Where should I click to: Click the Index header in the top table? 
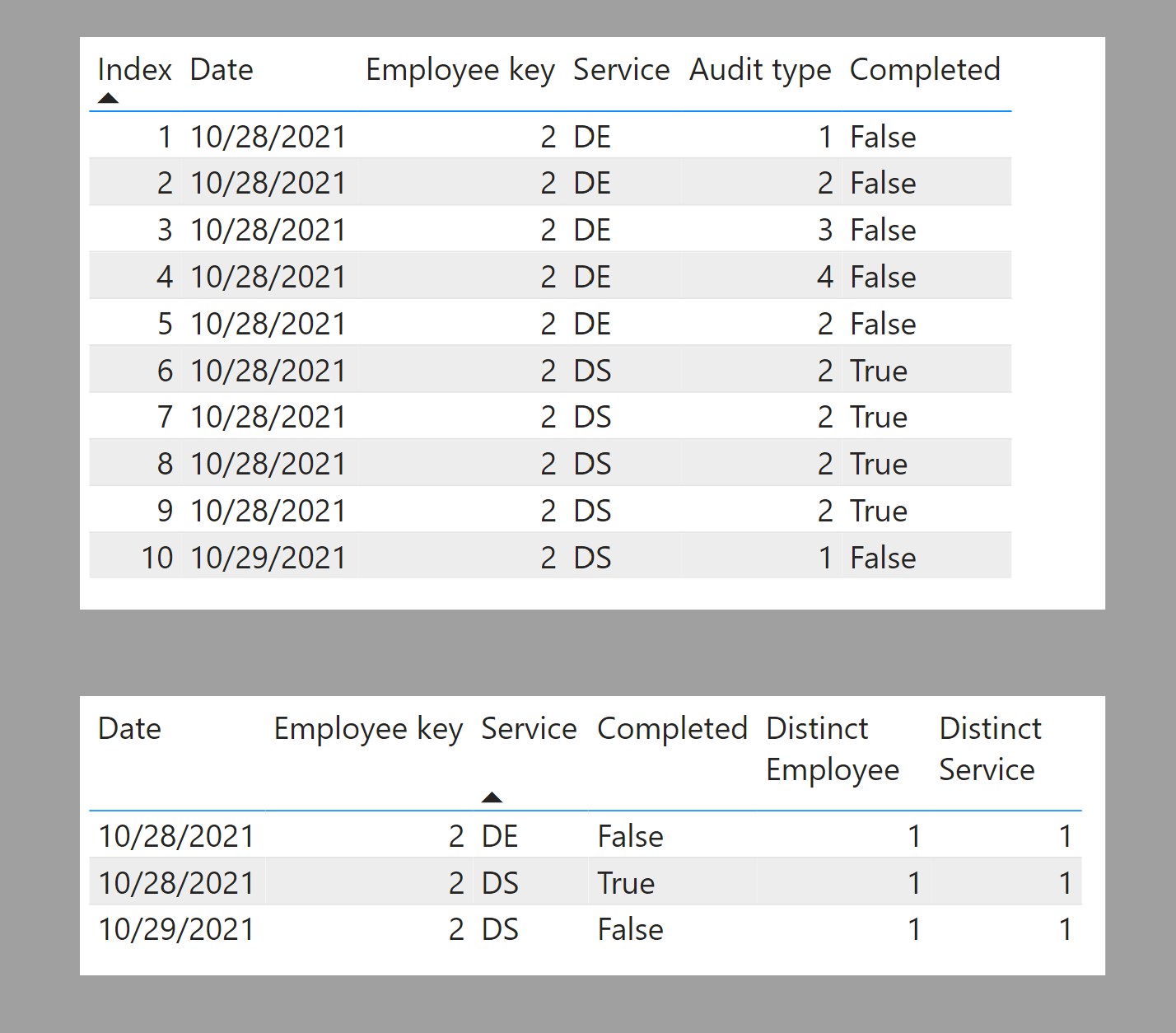pos(134,70)
